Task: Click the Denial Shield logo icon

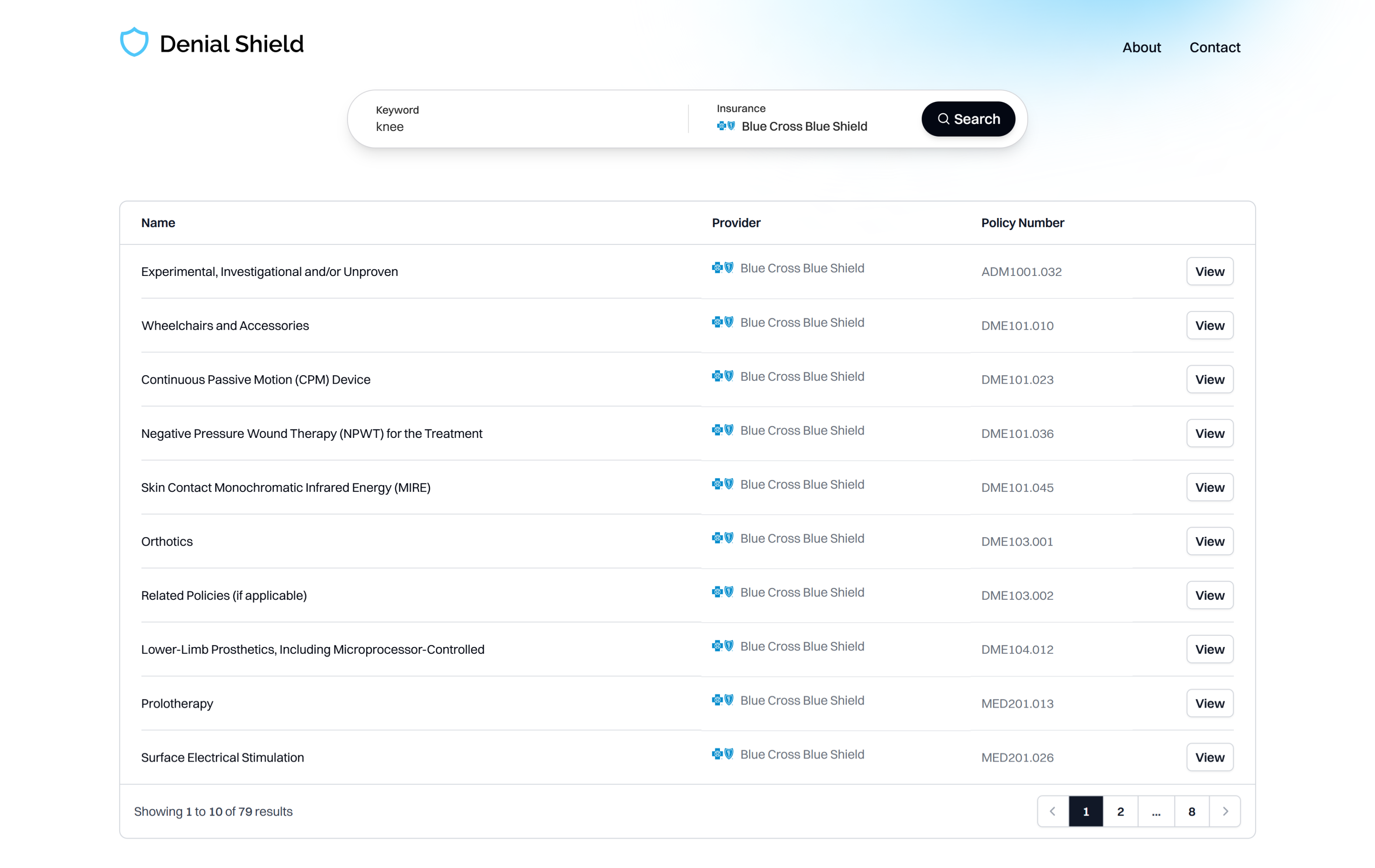Action: pos(134,42)
